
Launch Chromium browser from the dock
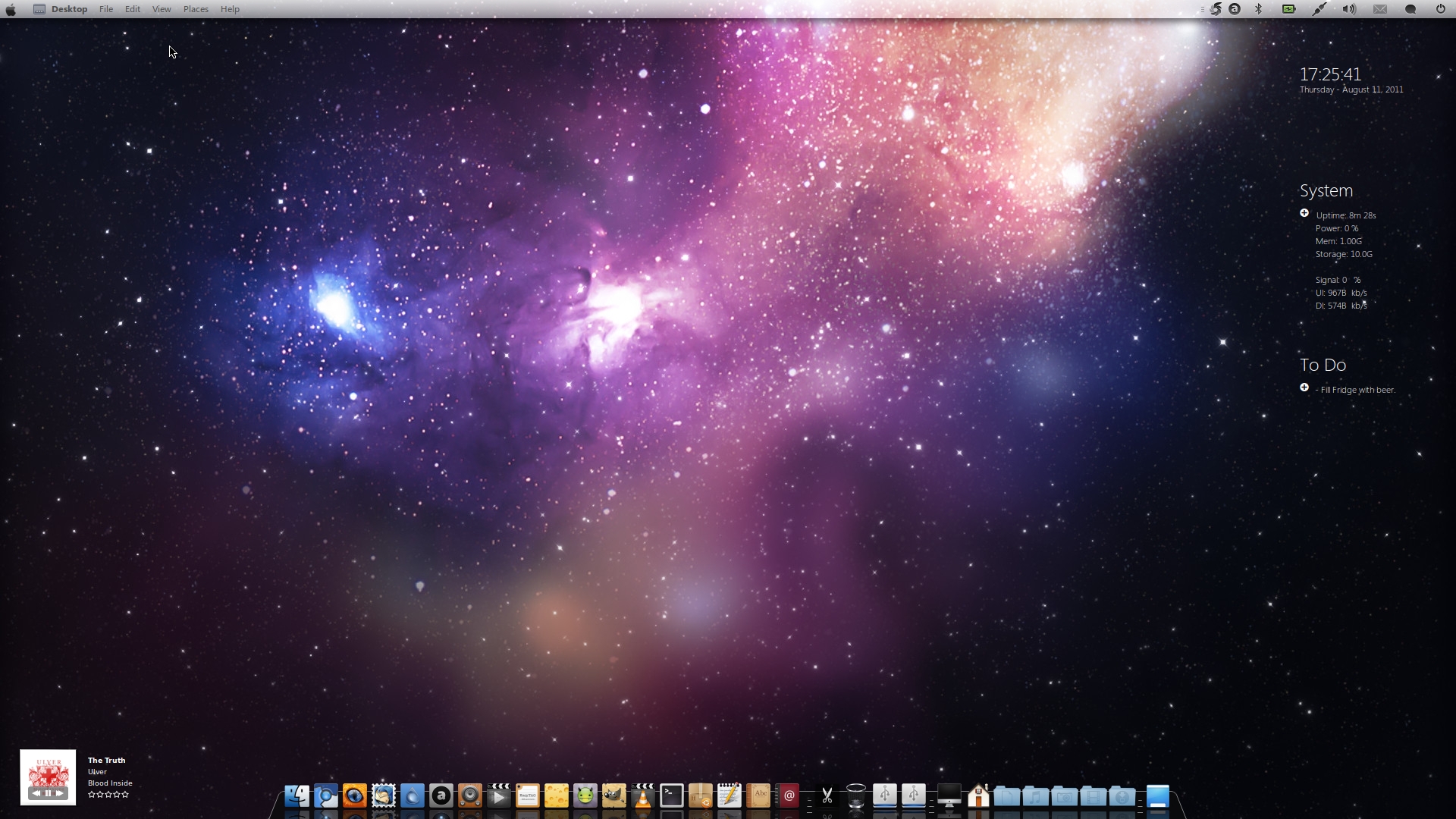click(x=325, y=795)
